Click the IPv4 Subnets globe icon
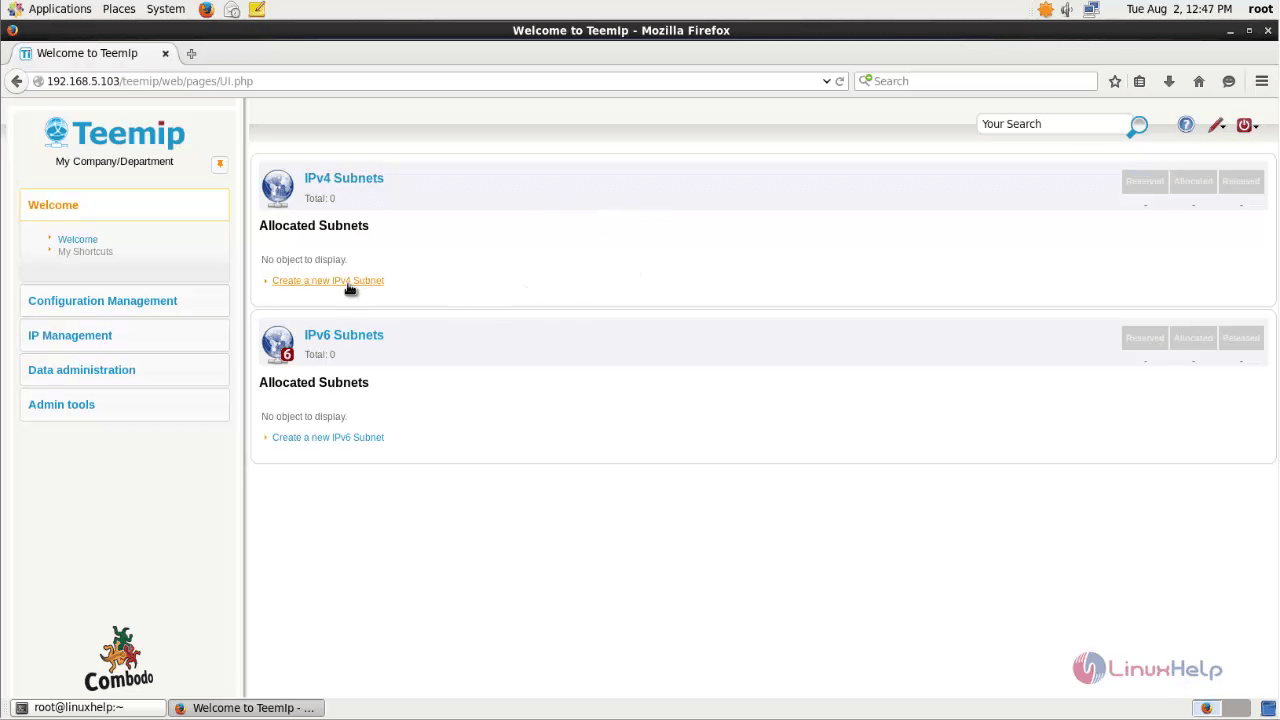The image size is (1280, 720). click(x=278, y=187)
